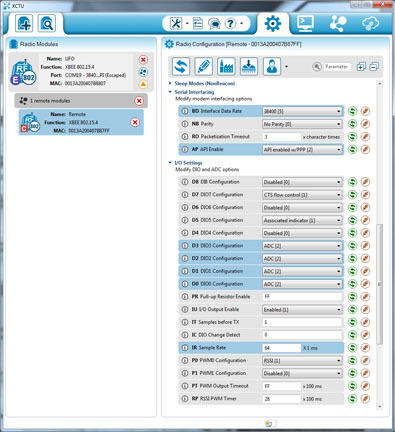The height and width of the screenshot is (432, 395).
Task: Open dropdown arrow beside Profile icon
Action: (x=286, y=66)
